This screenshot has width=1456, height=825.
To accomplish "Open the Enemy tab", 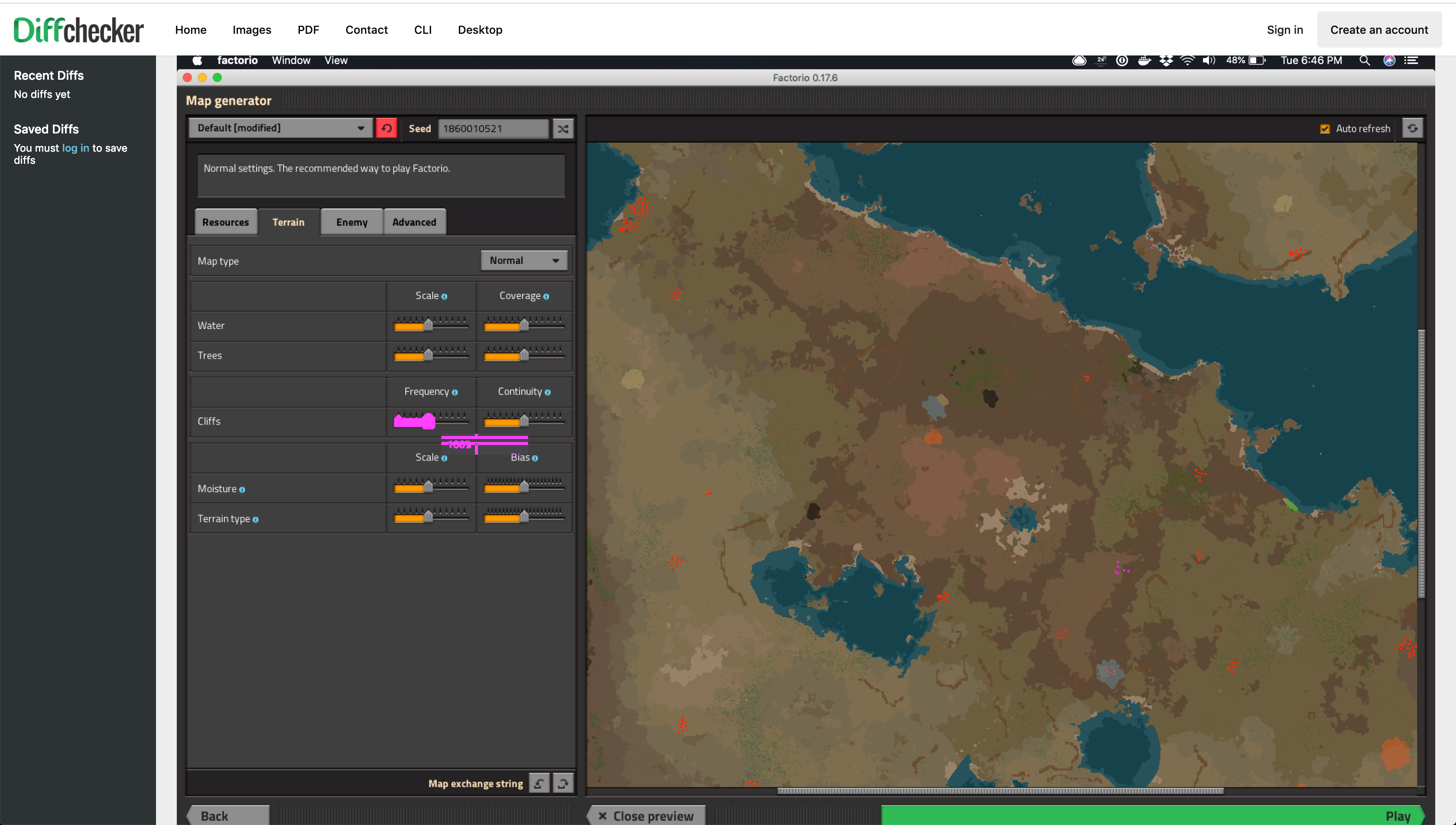I will tap(352, 222).
